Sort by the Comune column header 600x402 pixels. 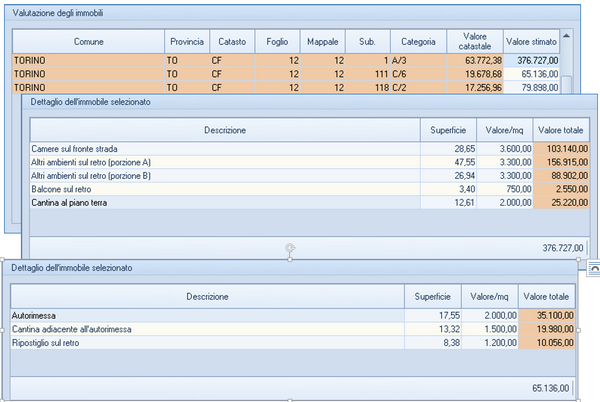pos(88,41)
